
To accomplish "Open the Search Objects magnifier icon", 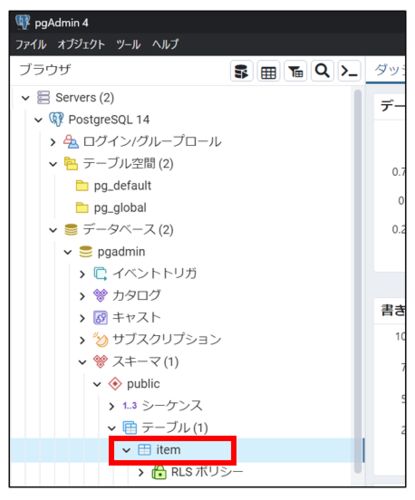I will point(322,71).
